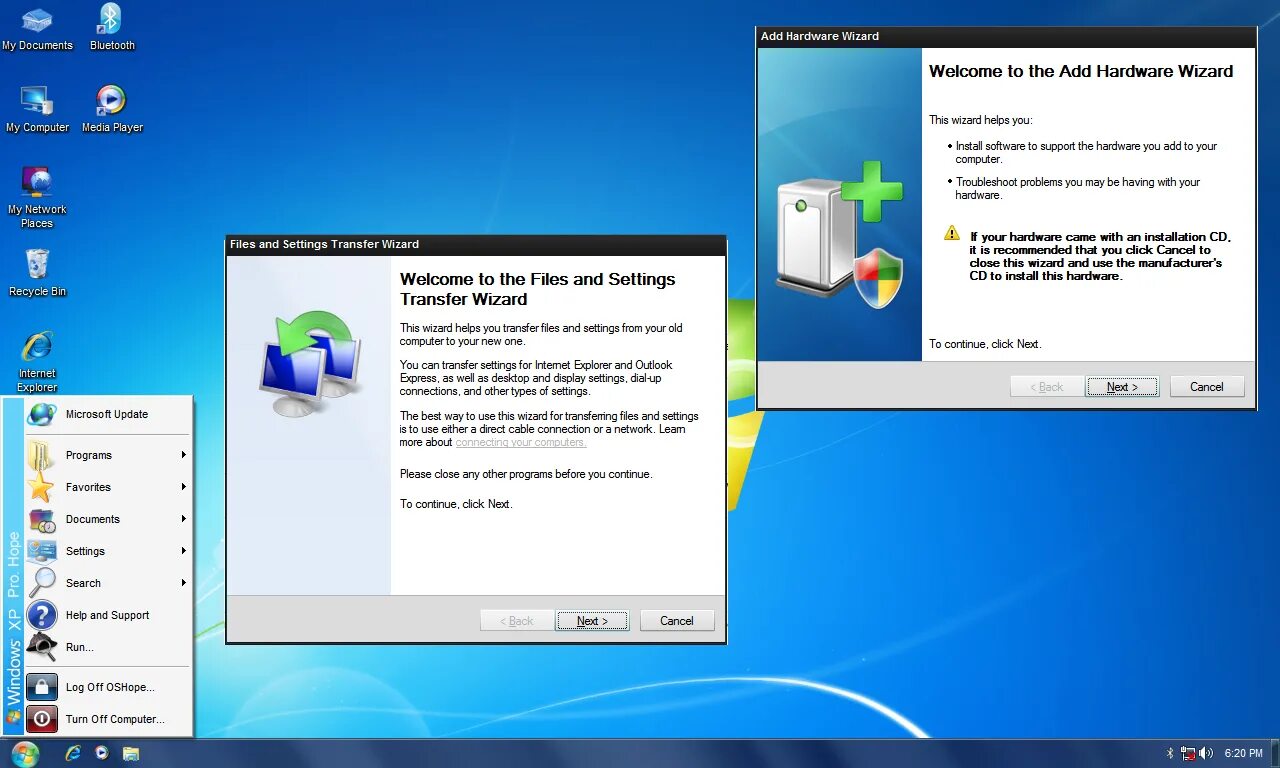
Task: Open Favorites in the Start menu
Action: [108, 487]
